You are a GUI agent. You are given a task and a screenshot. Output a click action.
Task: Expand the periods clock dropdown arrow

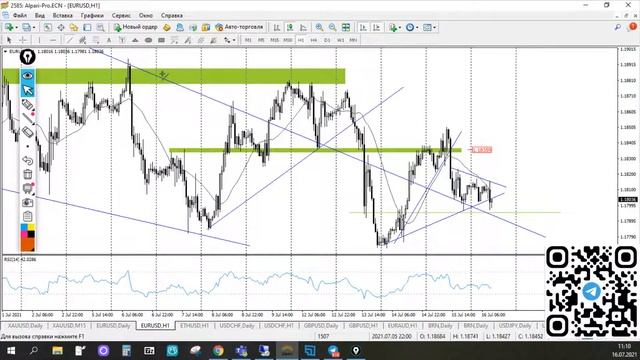click(417, 27)
